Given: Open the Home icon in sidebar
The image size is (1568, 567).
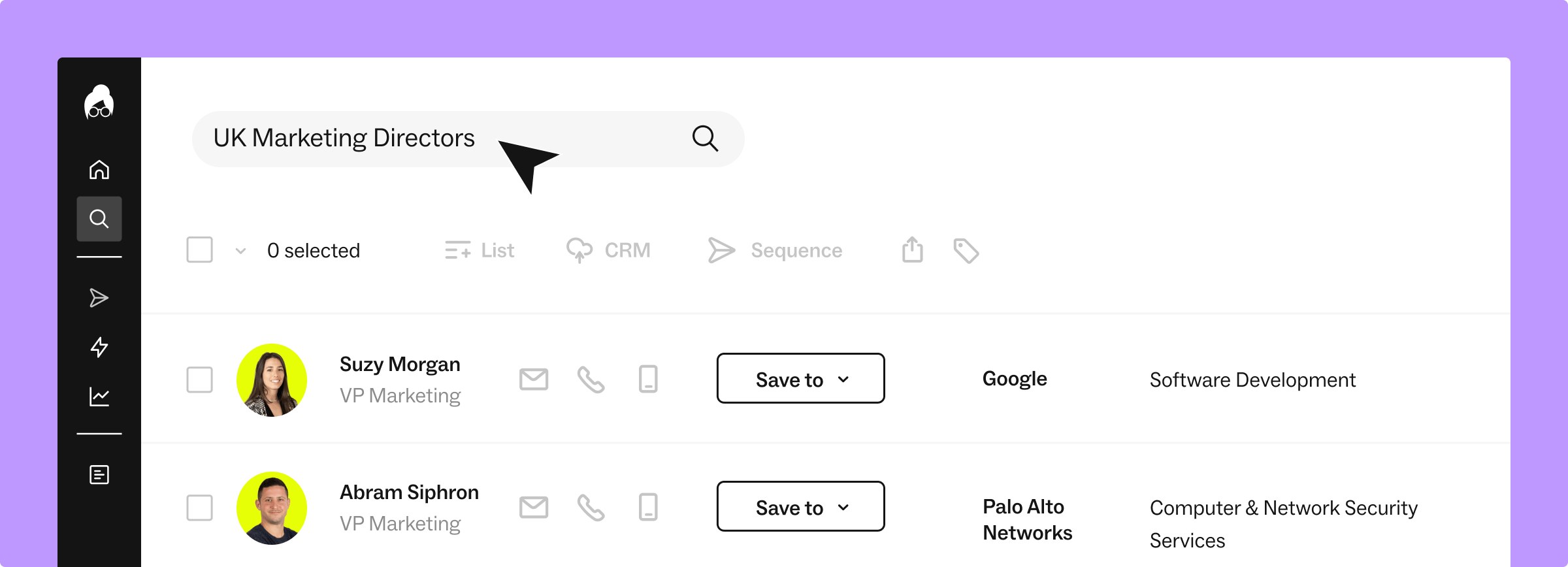Looking at the screenshot, I should pyautogui.click(x=99, y=170).
